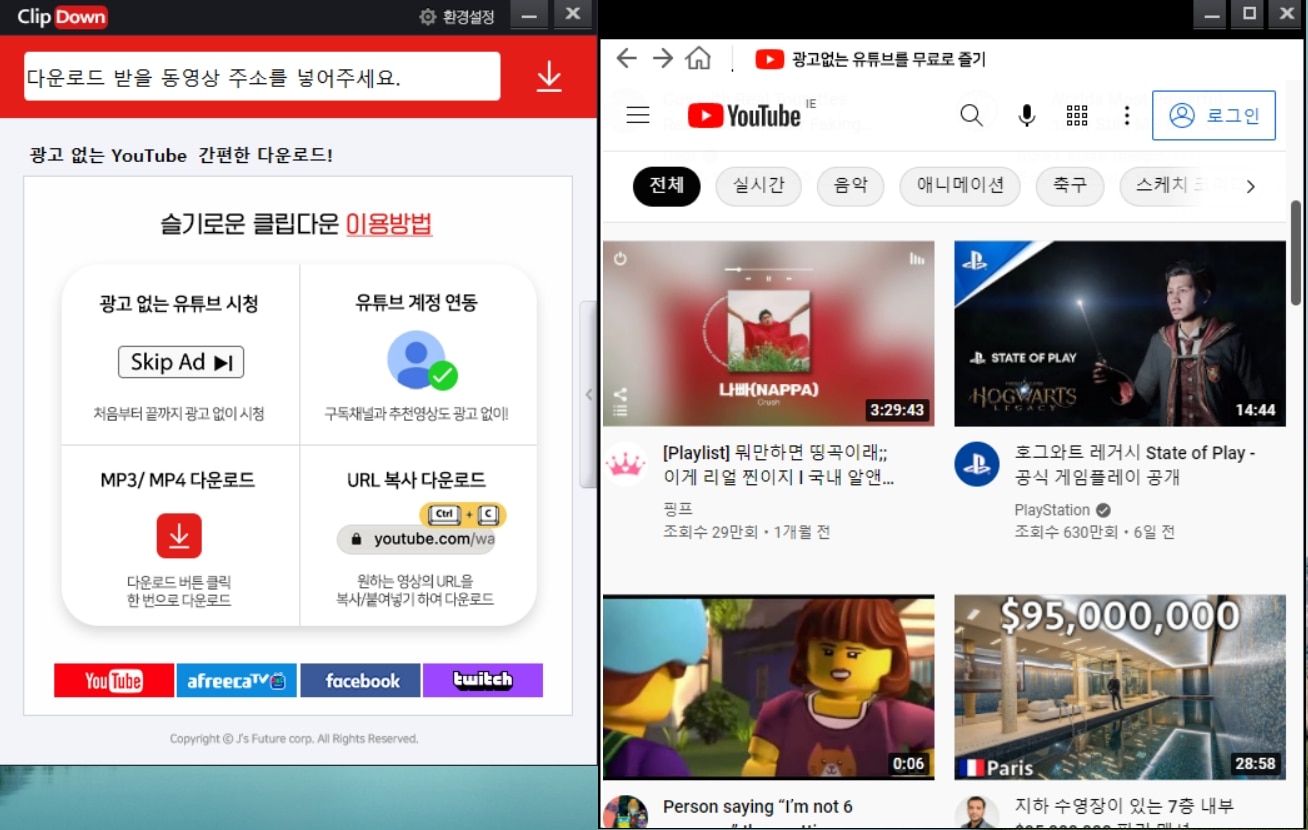Screen dimensions: 1308x830
Task: Open the 이용방법 usage guide link
Action: click(389, 223)
